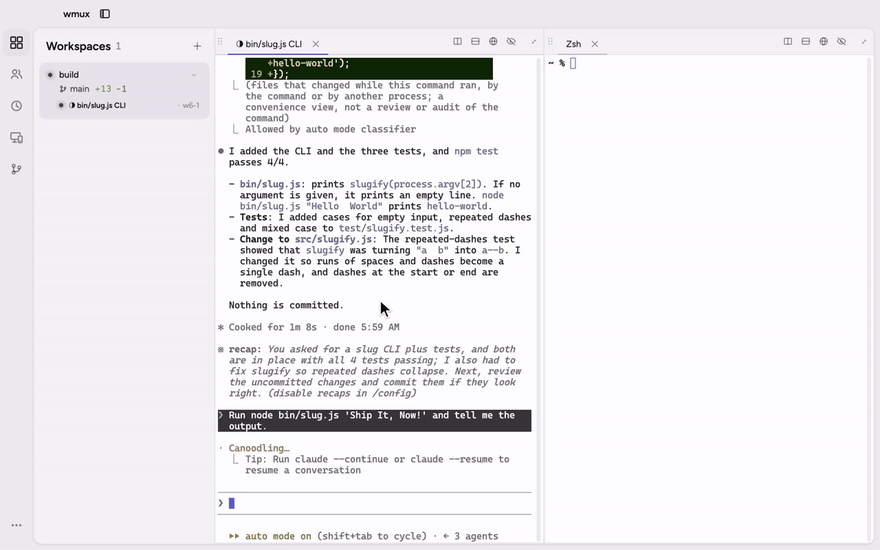Click the wmux app title
The width and height of the screenshot is (880, 550).
tap(76, 14)
